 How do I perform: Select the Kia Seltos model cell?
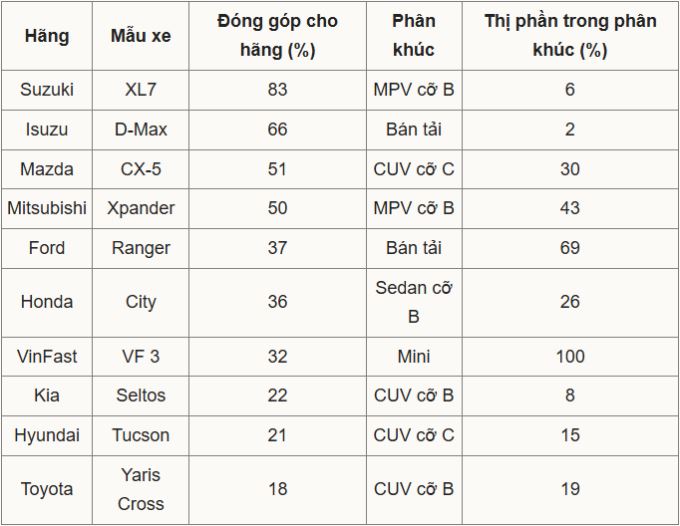point(140,396)
